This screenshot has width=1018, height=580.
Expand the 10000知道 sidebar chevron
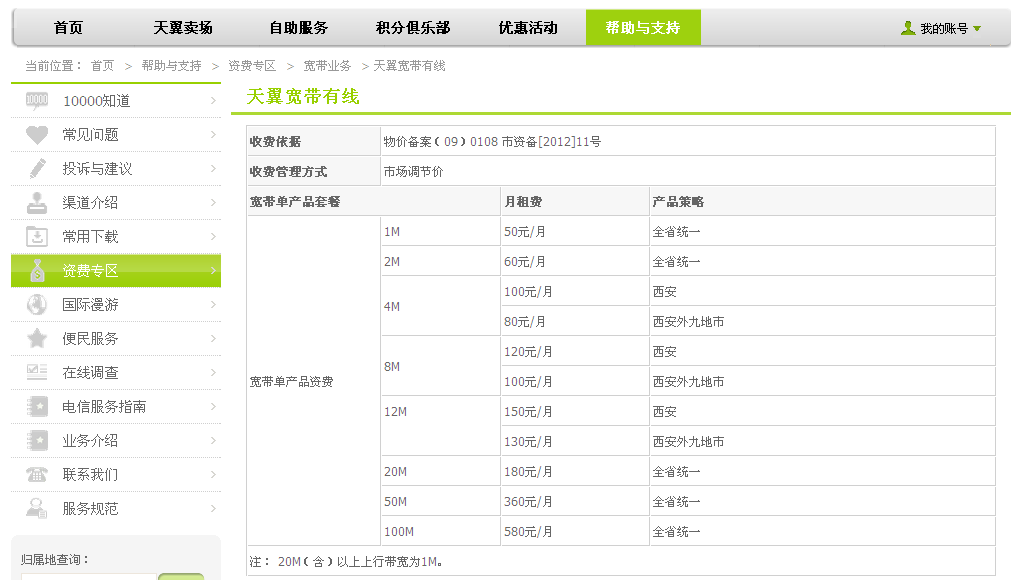tap(214, 101)
